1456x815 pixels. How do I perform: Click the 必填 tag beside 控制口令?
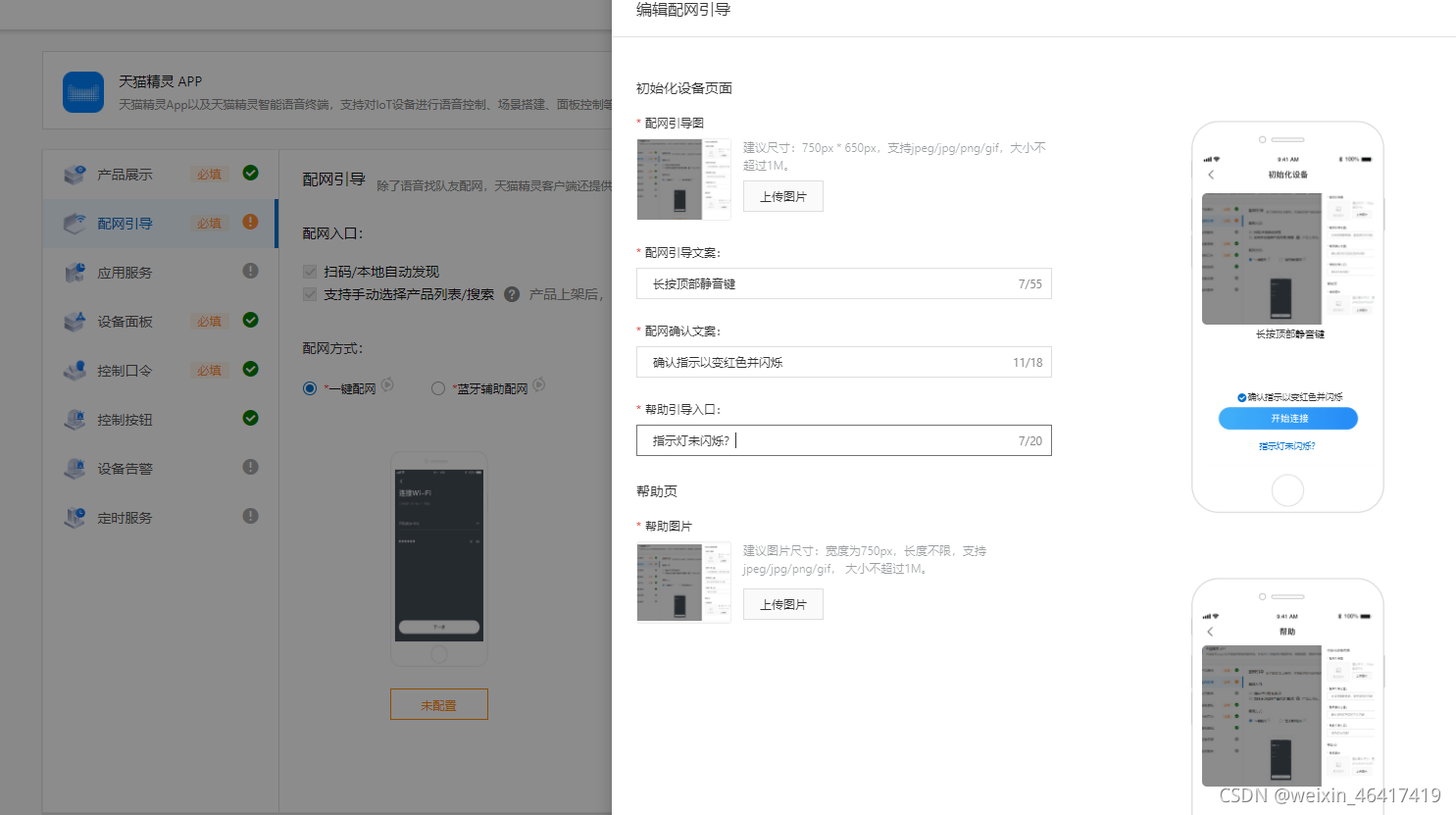pyautogui.click(x=209, y=371)
